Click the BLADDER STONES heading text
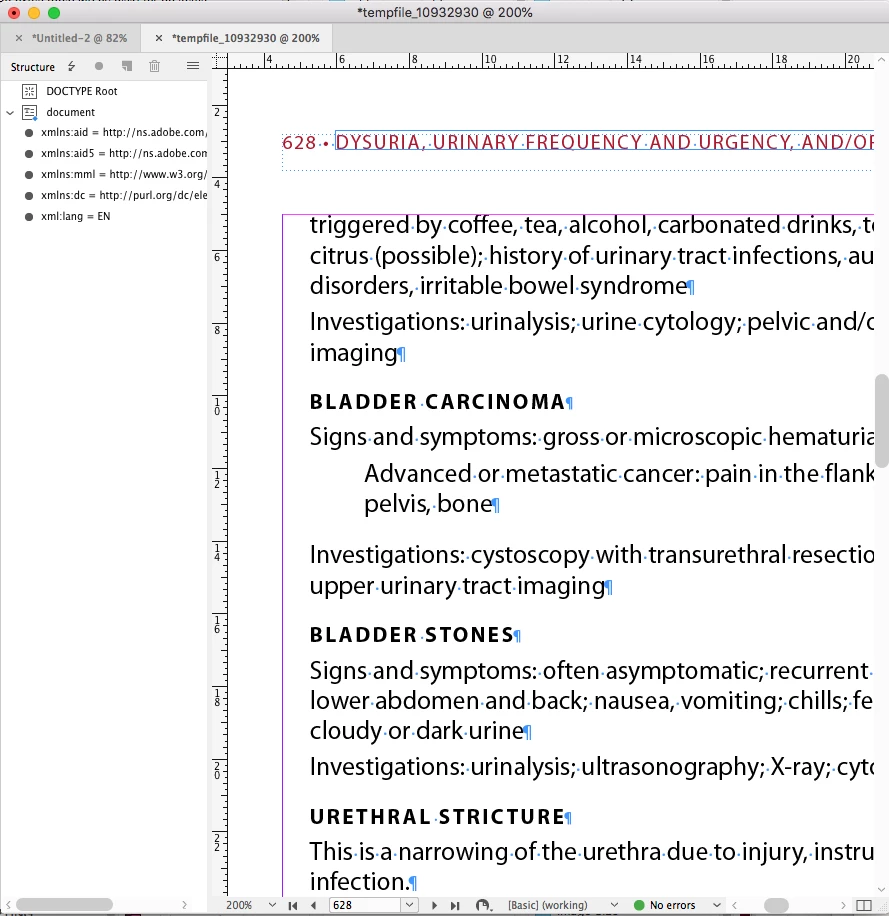The image size is (889, 916). pyautogui.click(x=412, y=635)
